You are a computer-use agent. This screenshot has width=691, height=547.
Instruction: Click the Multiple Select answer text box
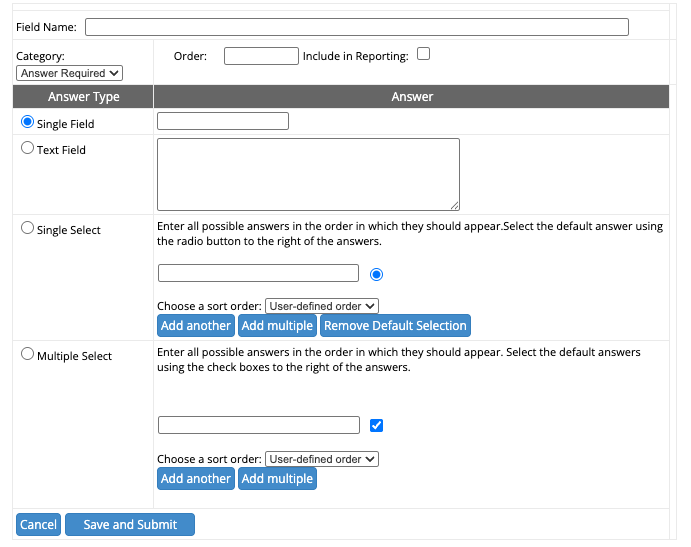click(259, 425)
